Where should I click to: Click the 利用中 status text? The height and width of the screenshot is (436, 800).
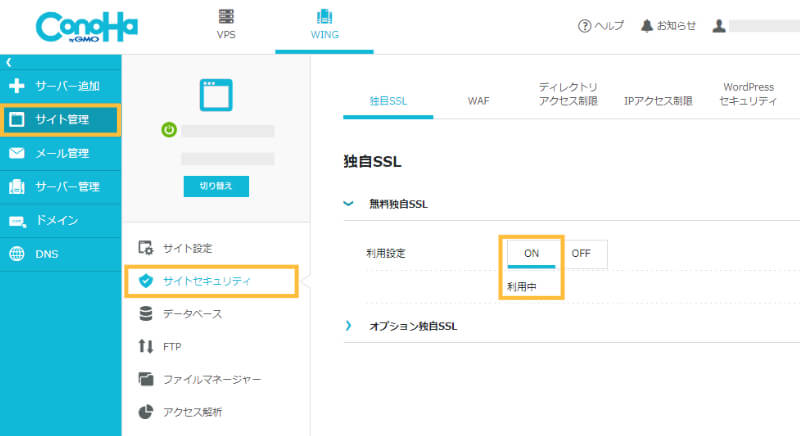click(x=521, y=287)
